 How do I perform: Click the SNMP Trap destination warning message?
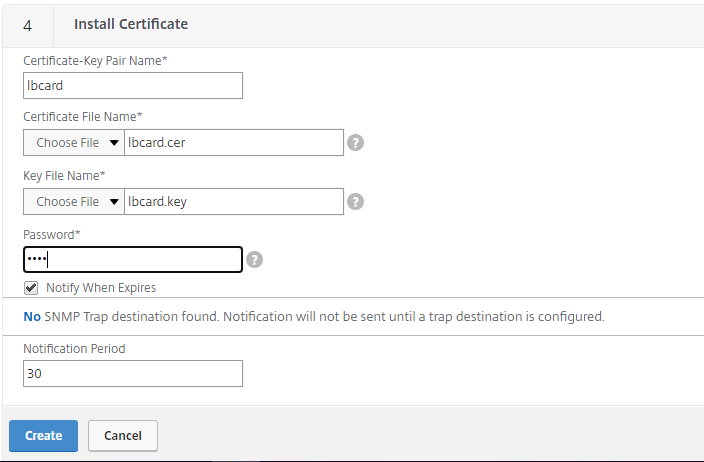pyautogui.click(x=314, y=317)
